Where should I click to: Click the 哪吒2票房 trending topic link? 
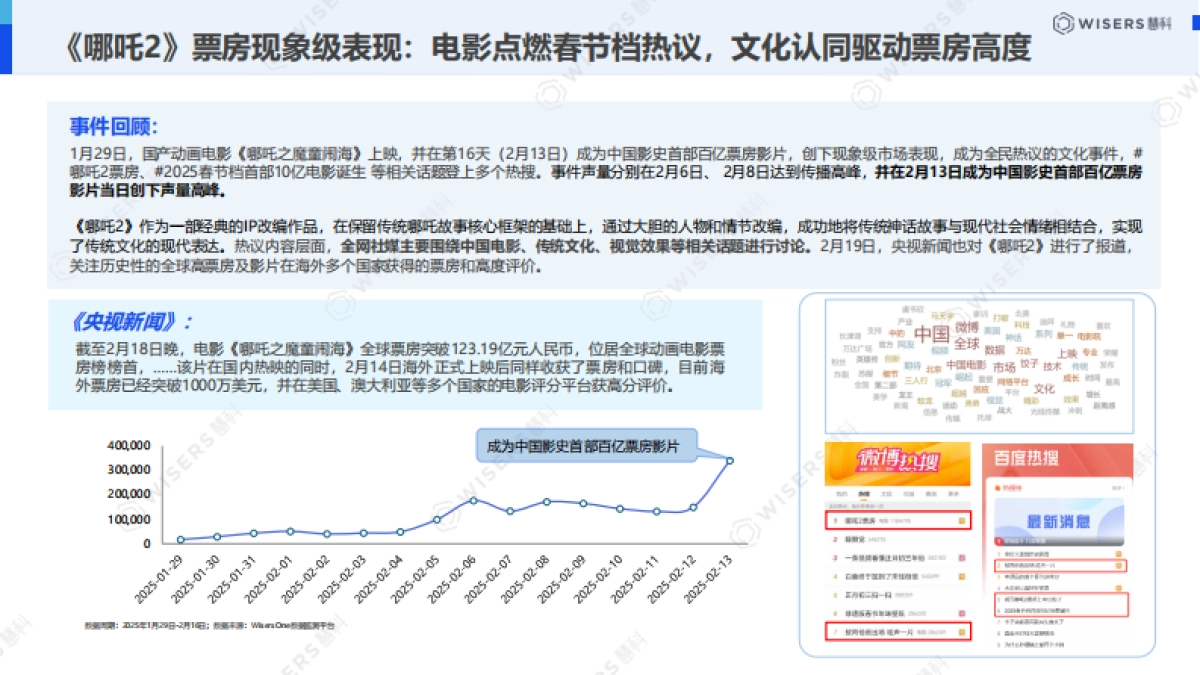(859, 521)
